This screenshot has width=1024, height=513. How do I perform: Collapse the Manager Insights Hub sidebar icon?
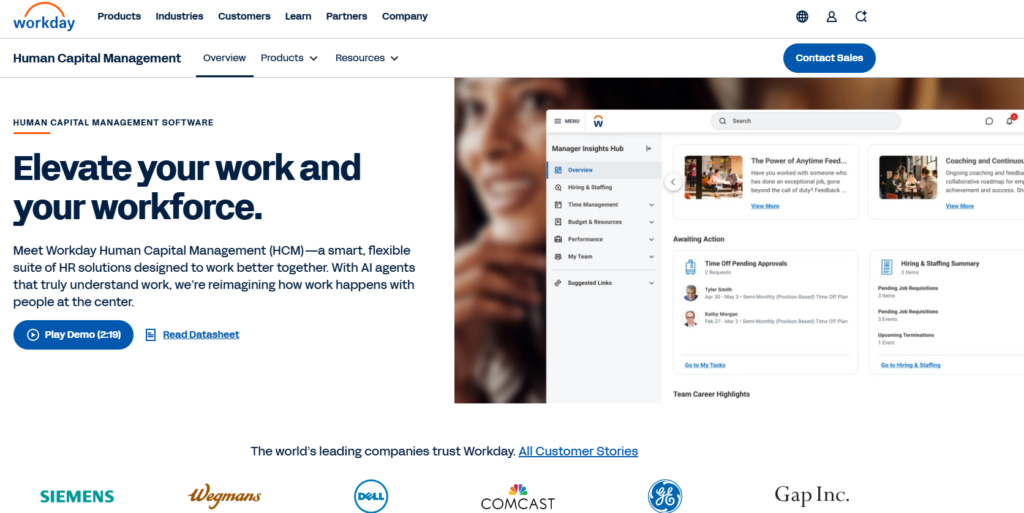pos(648,149)
